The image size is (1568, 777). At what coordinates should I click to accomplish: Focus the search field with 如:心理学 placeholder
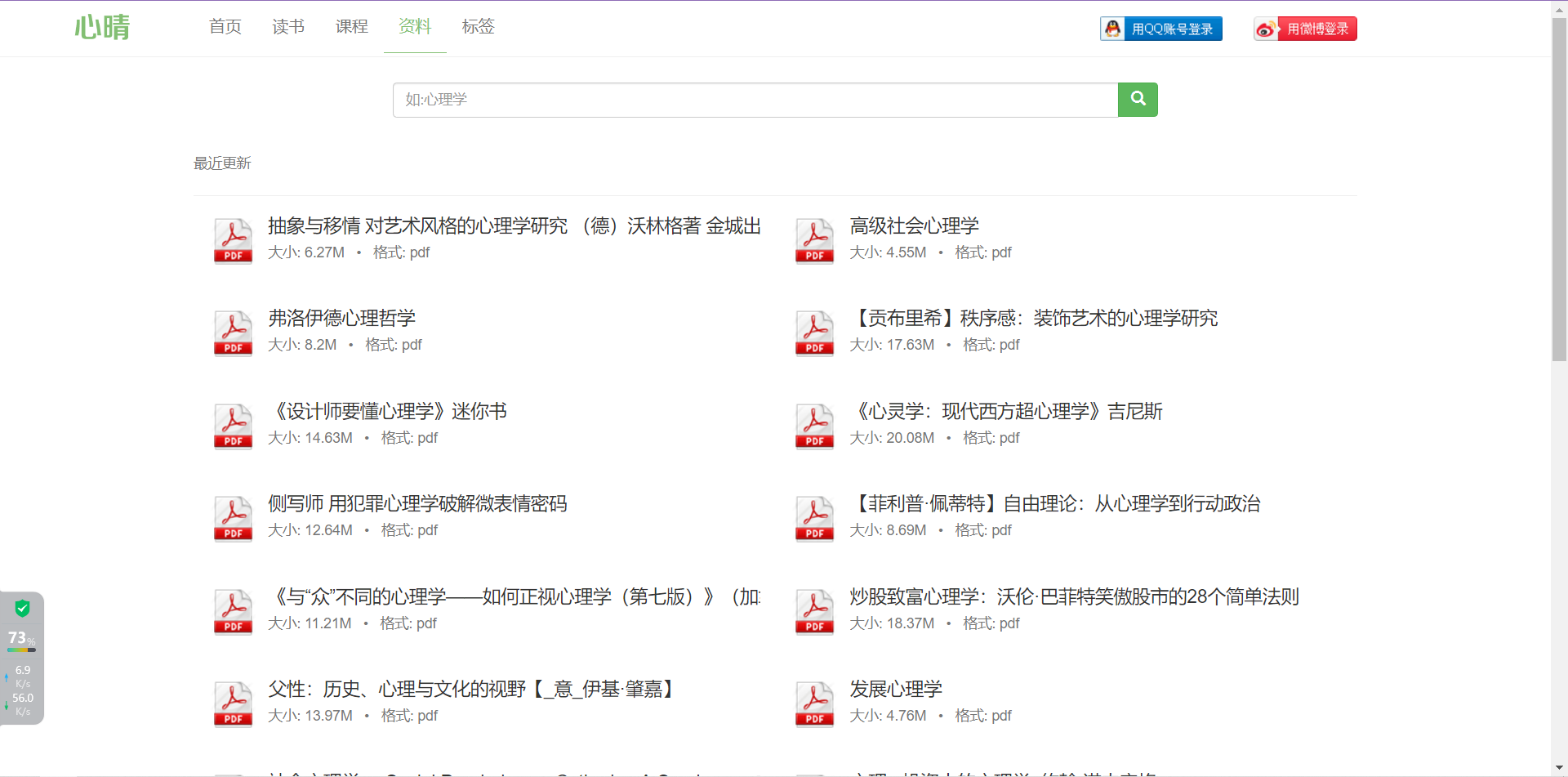[x=755, y=100]
